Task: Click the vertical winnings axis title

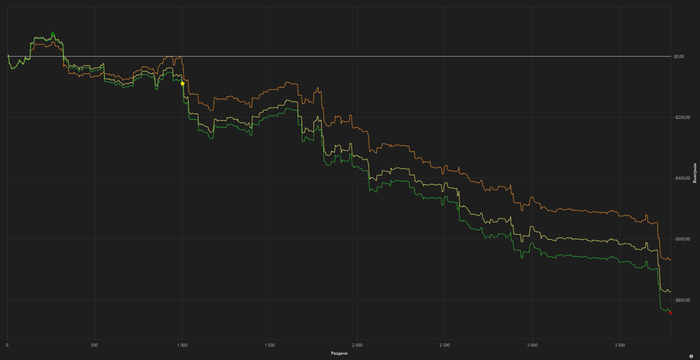Action: point(694,176)
